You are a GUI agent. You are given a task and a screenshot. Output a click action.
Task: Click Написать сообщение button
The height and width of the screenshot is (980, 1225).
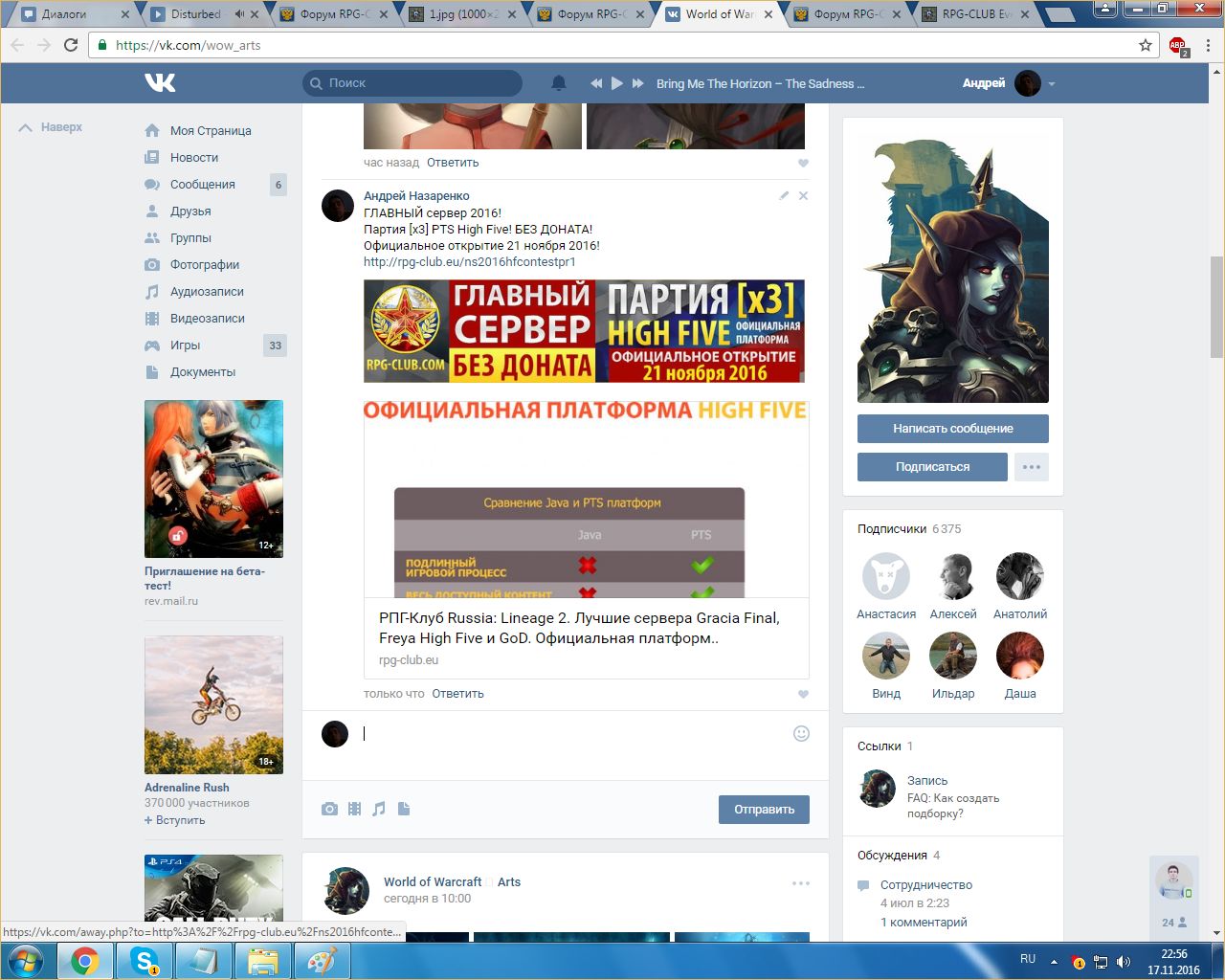pos(953,429)
